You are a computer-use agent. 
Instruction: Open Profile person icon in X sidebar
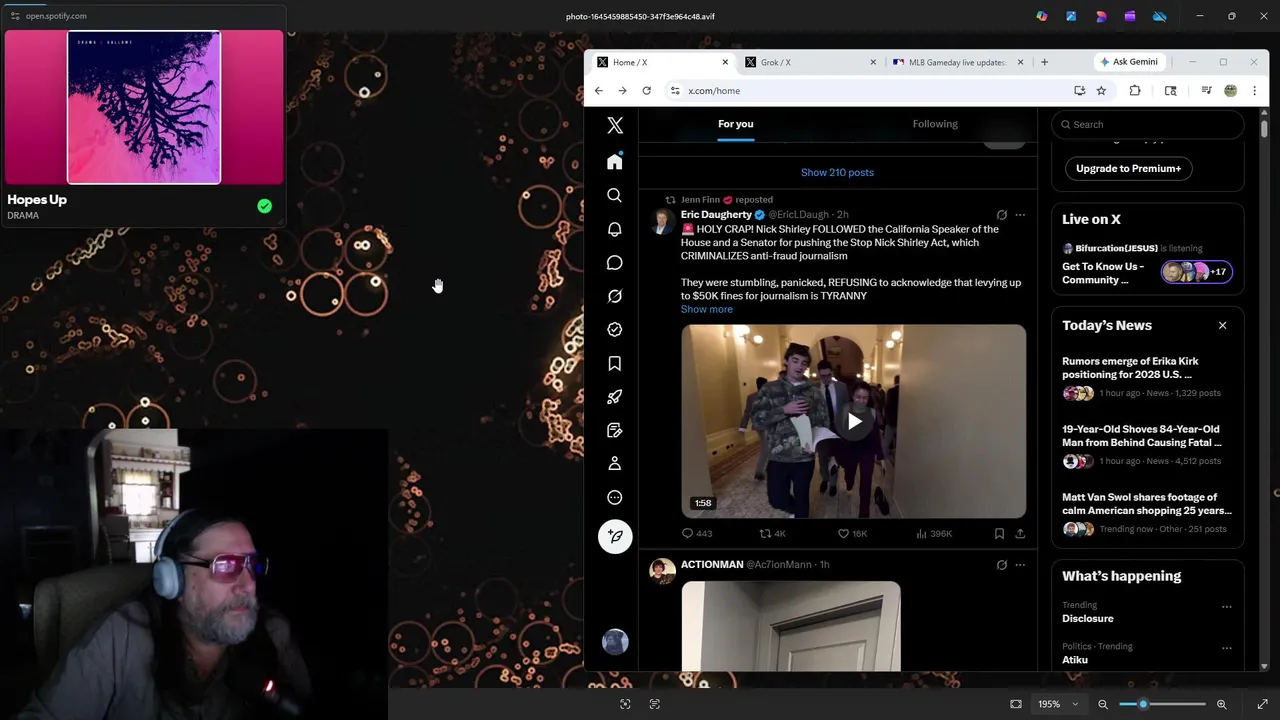615,464
